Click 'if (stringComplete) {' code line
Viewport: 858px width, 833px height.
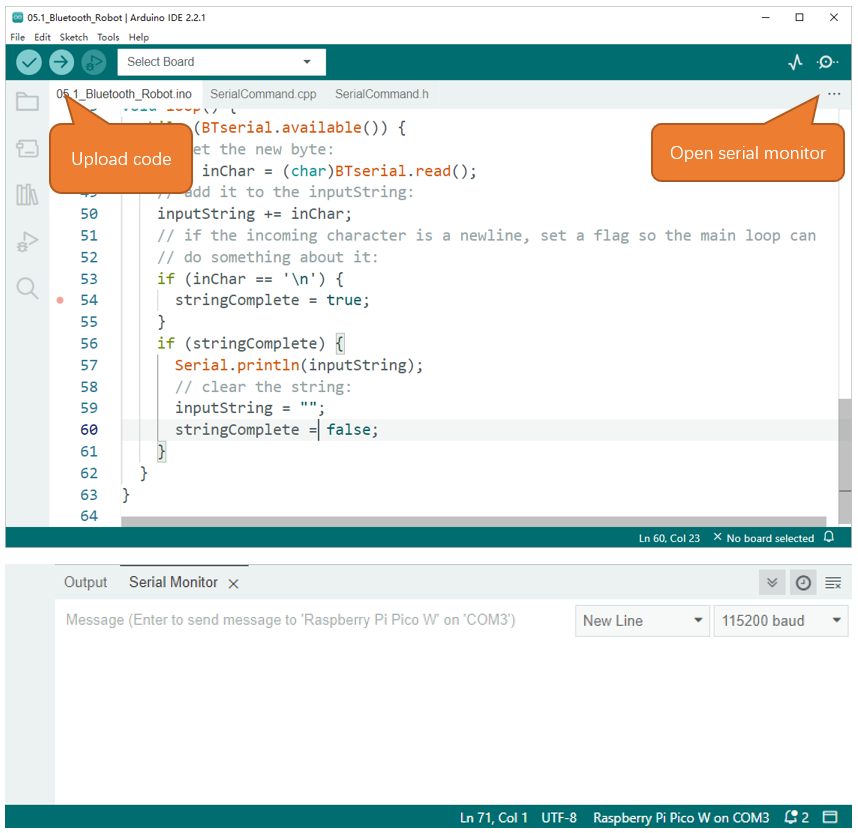pyautogui.click(x=251, y=344)
